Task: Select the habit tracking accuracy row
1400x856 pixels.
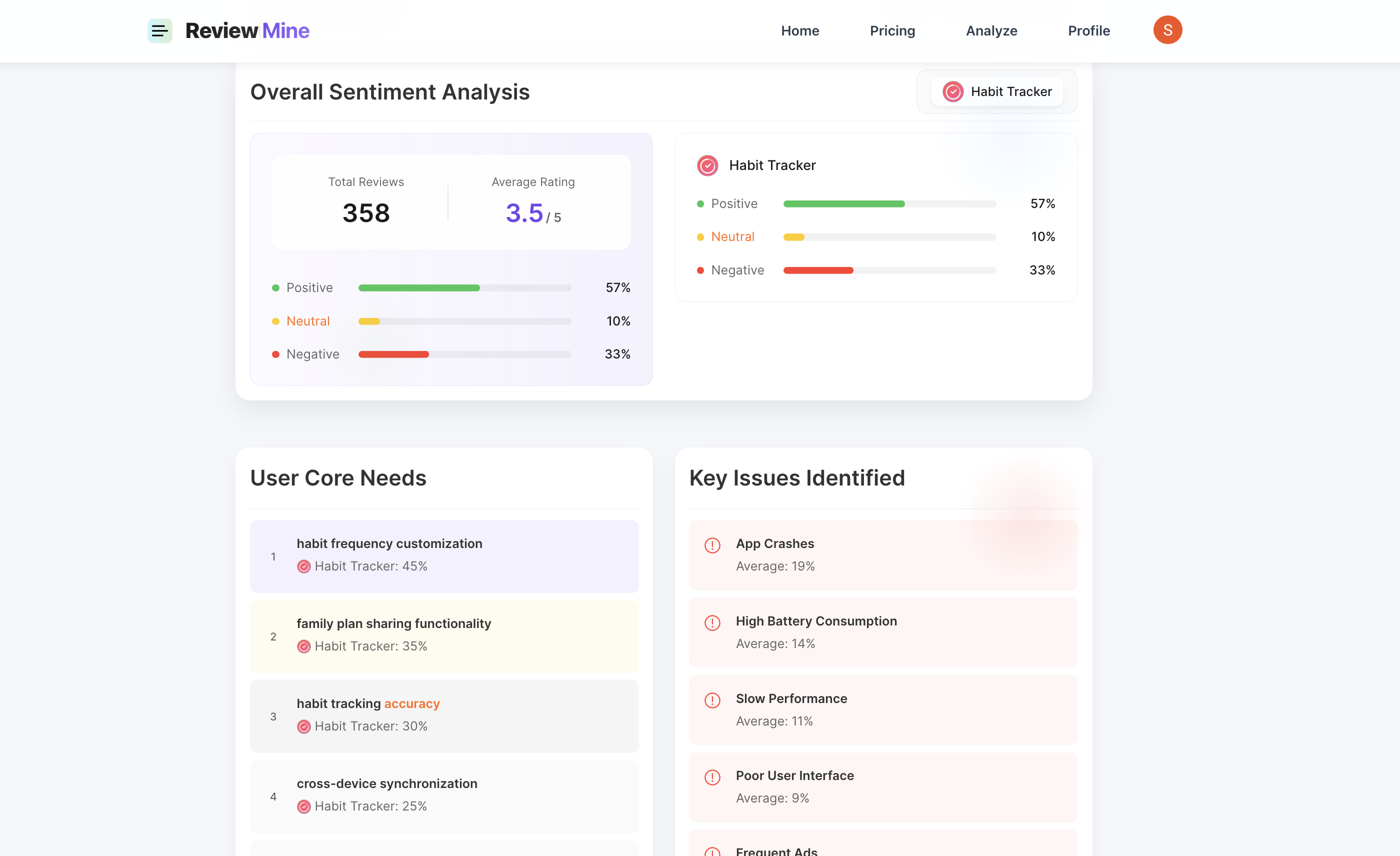Action: click(x=444, y=716)
